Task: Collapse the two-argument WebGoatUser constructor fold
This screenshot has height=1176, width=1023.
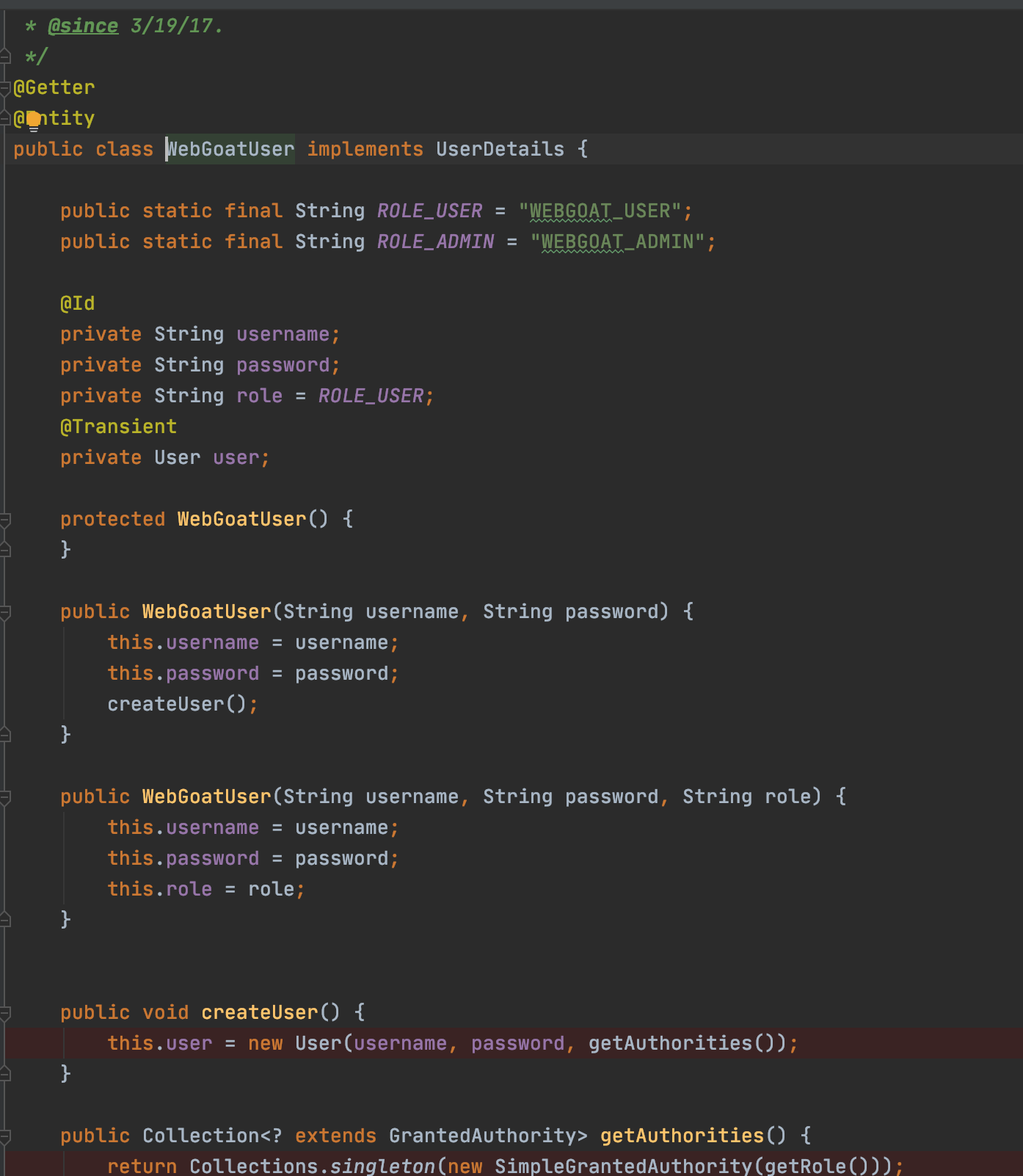Action: point(5,612)
